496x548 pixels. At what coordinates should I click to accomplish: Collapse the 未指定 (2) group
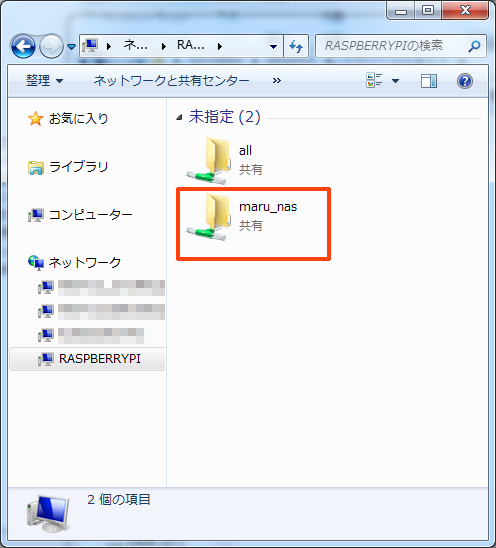coord(179,118)
